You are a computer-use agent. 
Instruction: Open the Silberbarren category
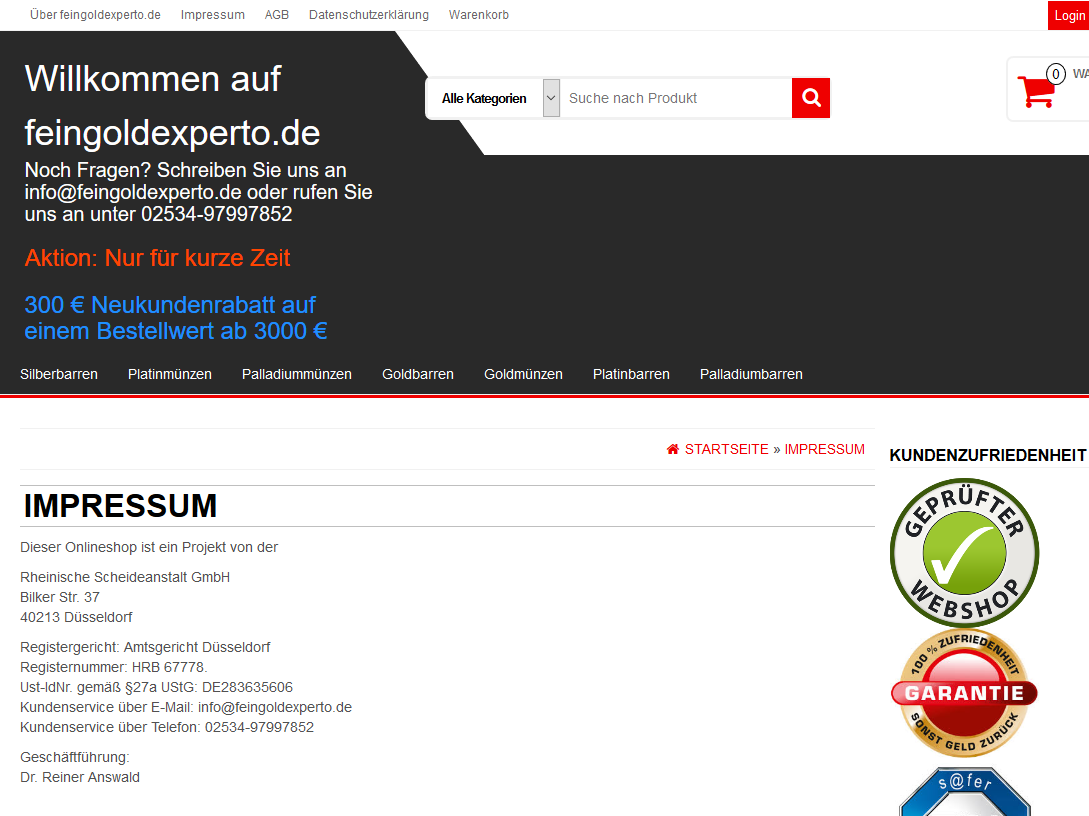click(59, 374)
